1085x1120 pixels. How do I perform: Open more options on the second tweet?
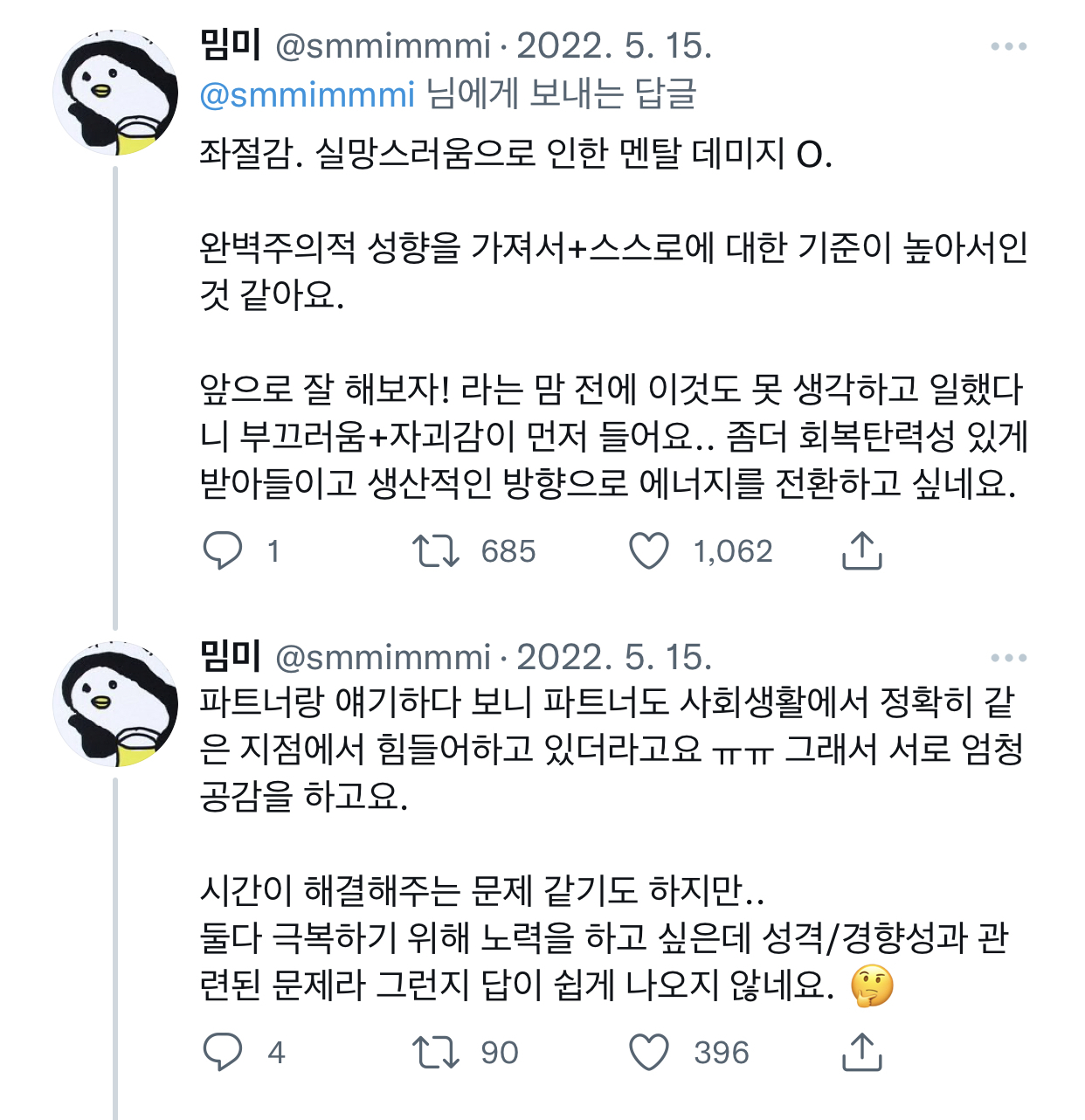[x=1008, y=658]
